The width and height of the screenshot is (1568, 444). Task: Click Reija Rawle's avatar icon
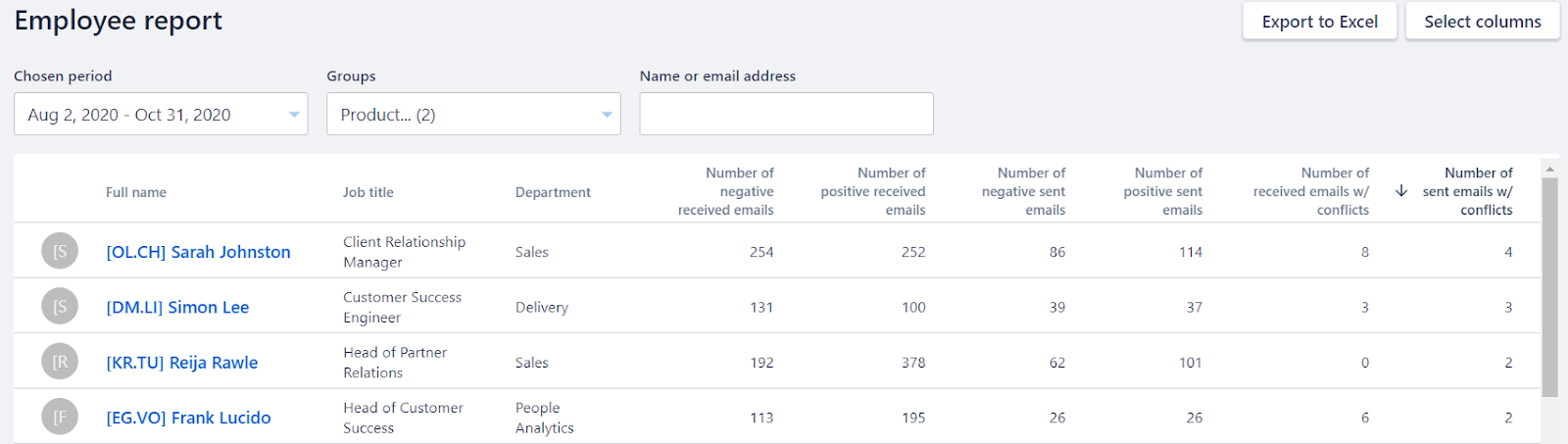pos(60,363)
